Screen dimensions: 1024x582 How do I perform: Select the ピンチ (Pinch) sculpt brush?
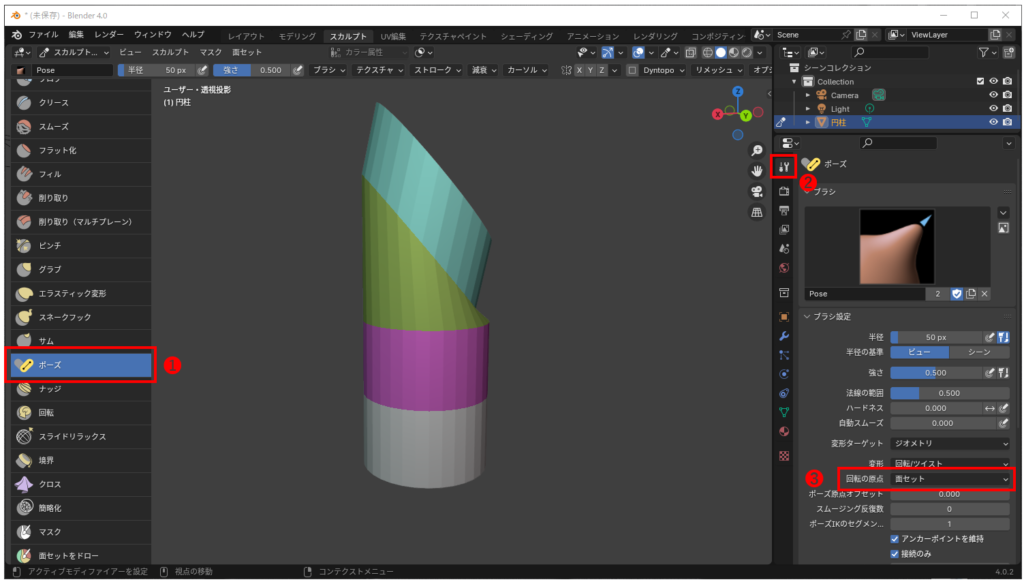50,245
